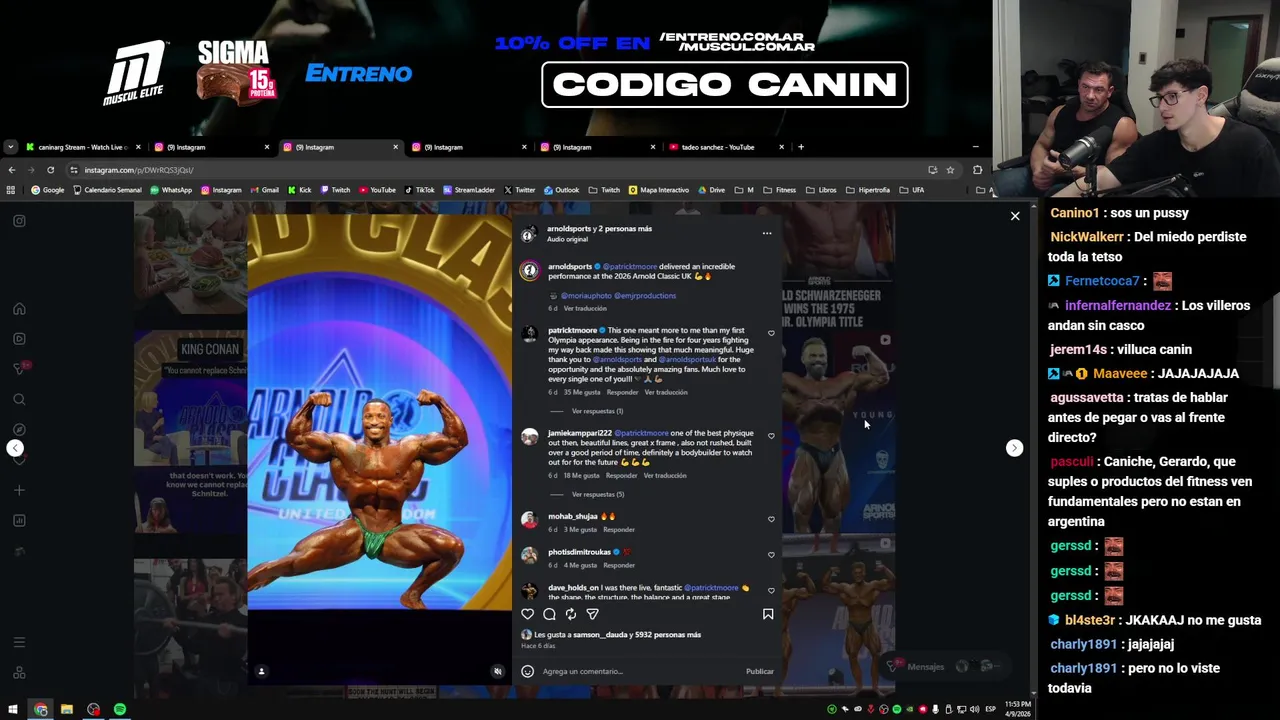Open the hamburger More menu in sidebar

tap(19, 642)
